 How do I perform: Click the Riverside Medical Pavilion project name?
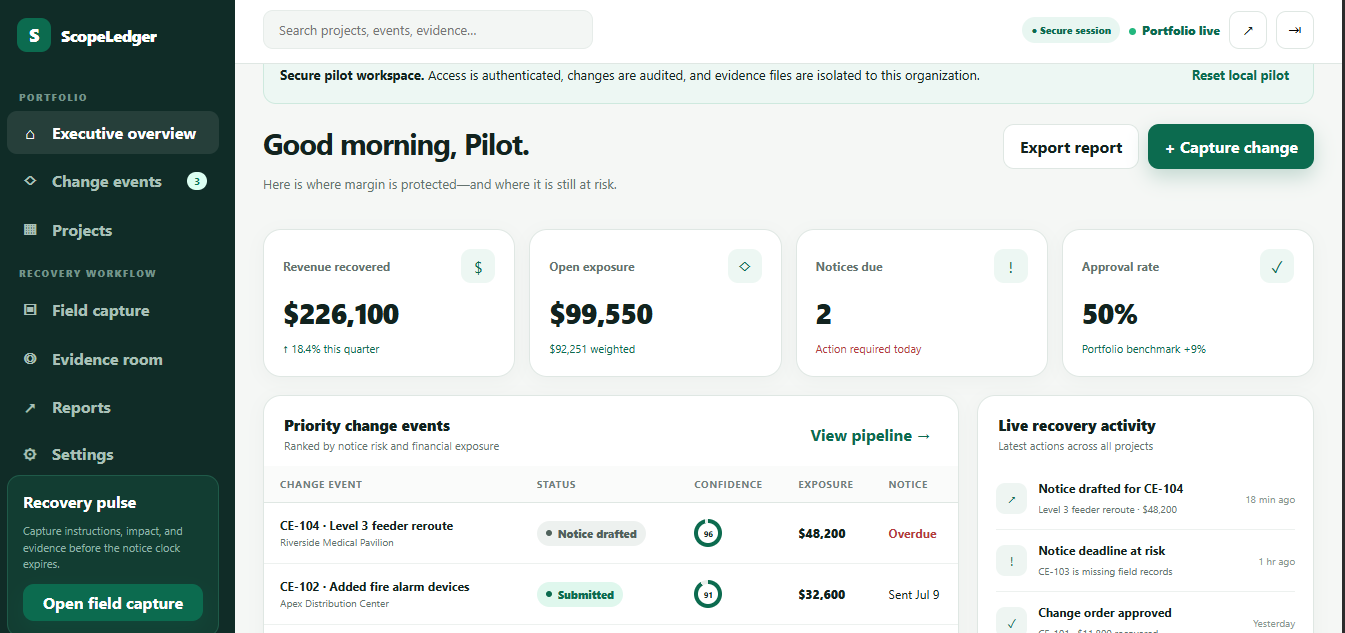point(337,543)
